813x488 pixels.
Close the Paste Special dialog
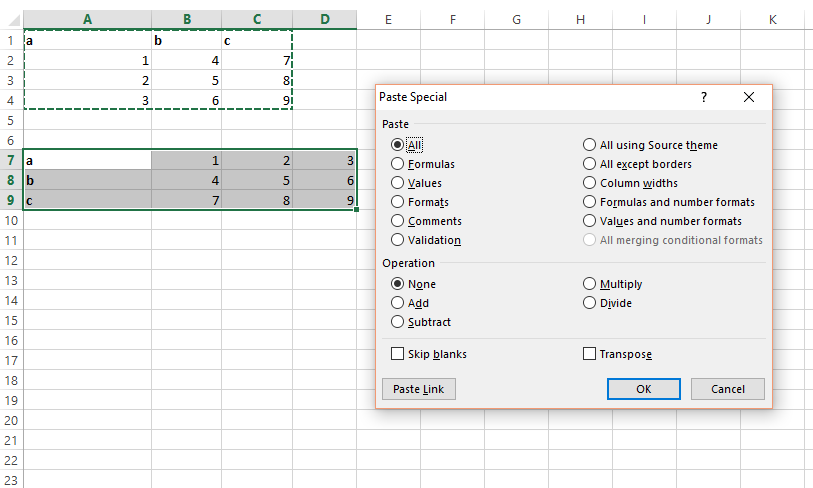tap(749, 97)
